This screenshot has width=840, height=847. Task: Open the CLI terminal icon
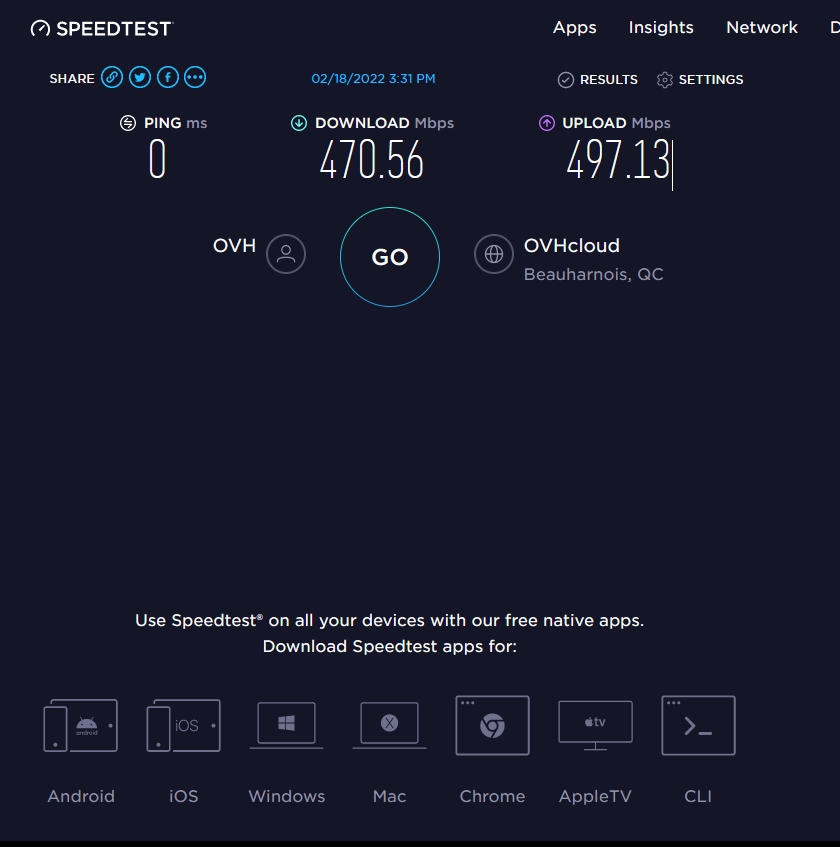pos(698,726)
